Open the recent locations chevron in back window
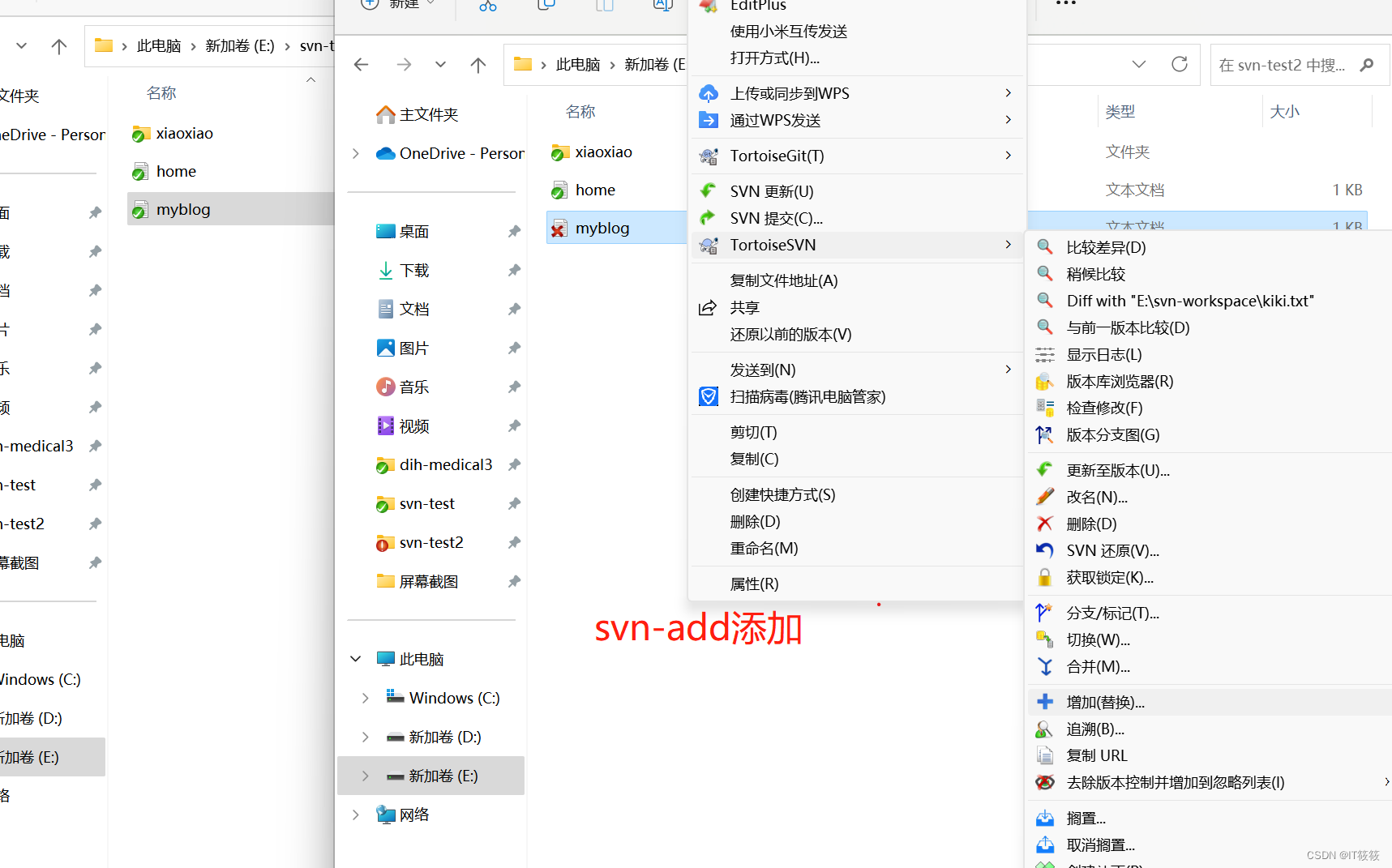The image size is (1392, 868). point(22,45)
